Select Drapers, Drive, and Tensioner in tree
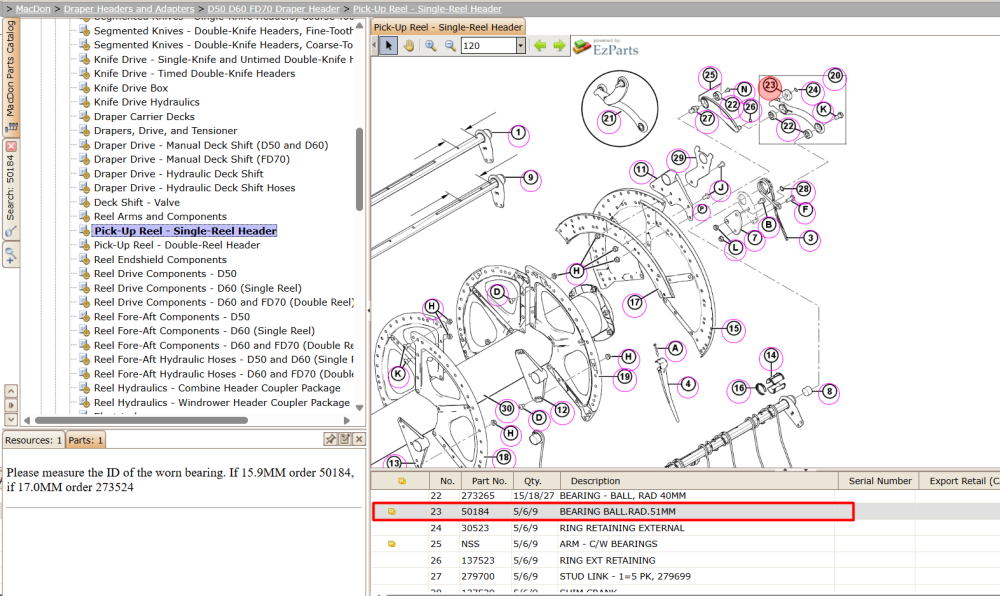 165,131
